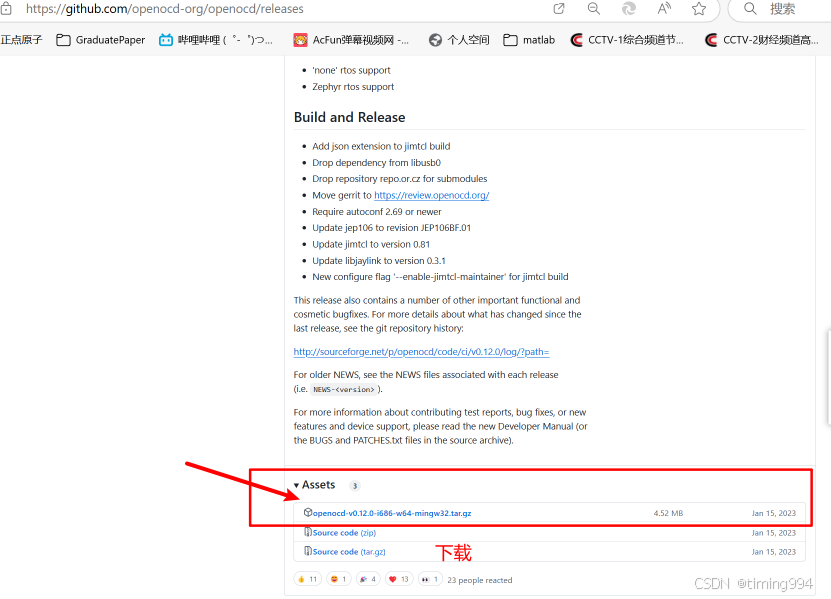
Task: Click the '23 people reacted' text
Action: tap(480, 580)
